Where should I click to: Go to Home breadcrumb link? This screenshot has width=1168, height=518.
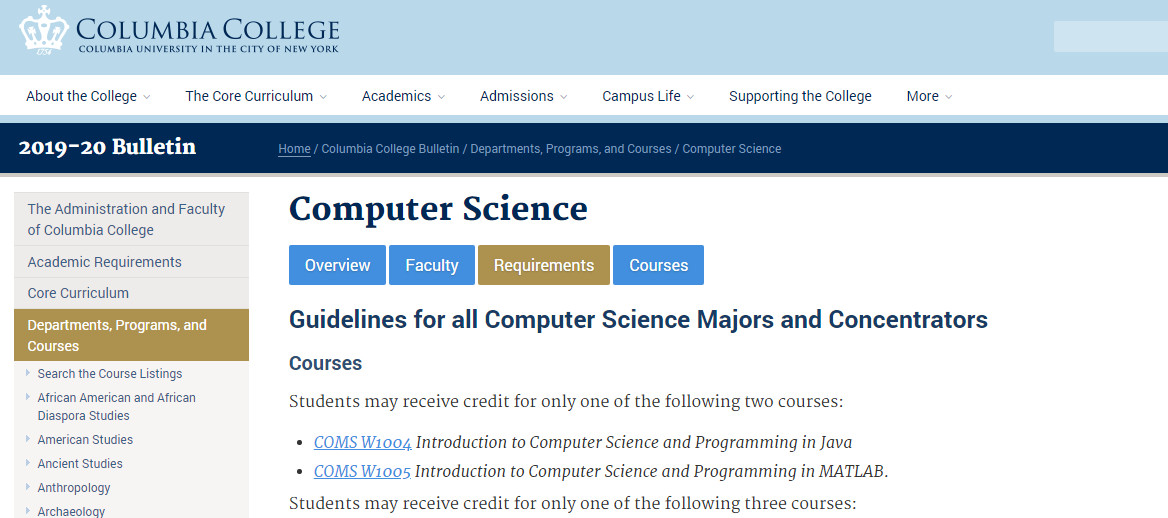coord(294,148)
